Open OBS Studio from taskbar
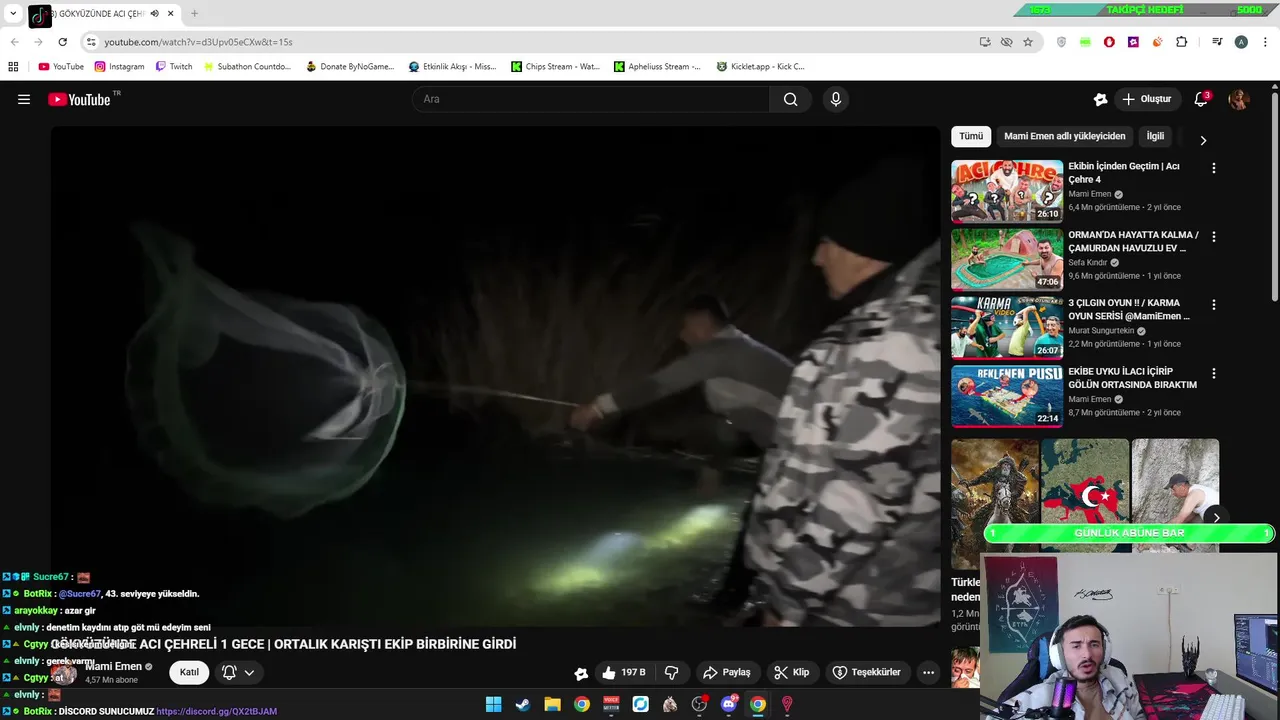 pyautogui.click(x=699, y=704)
